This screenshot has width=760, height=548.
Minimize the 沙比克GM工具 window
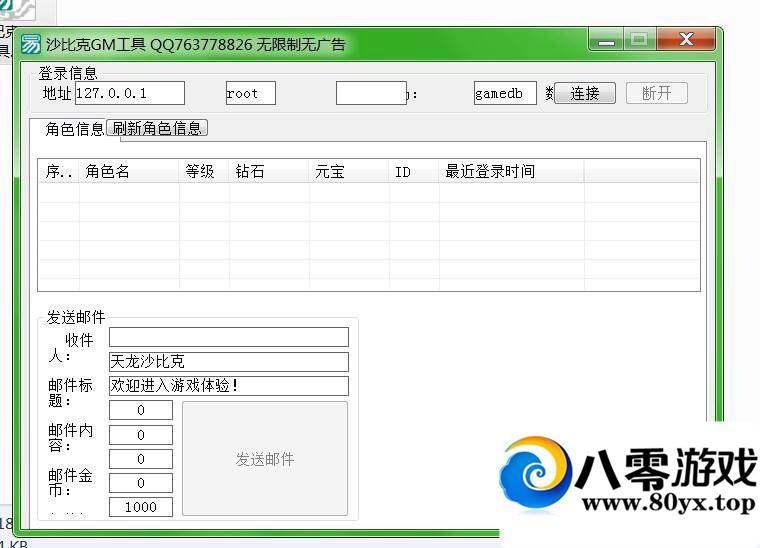(606, 39)
